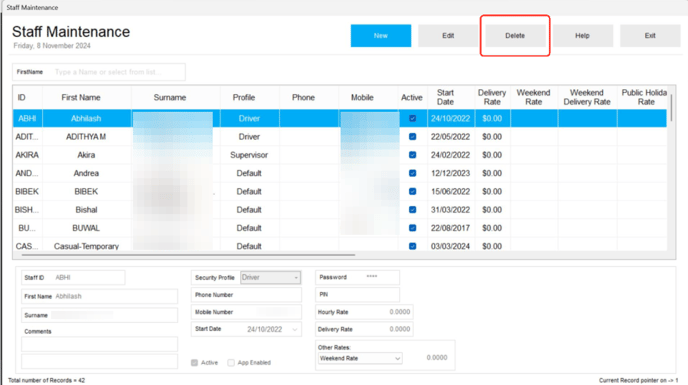This screenshot has width=688, height=385.
Task: Open the Start Date picker dropdown
Action: [x=295, y=329]
